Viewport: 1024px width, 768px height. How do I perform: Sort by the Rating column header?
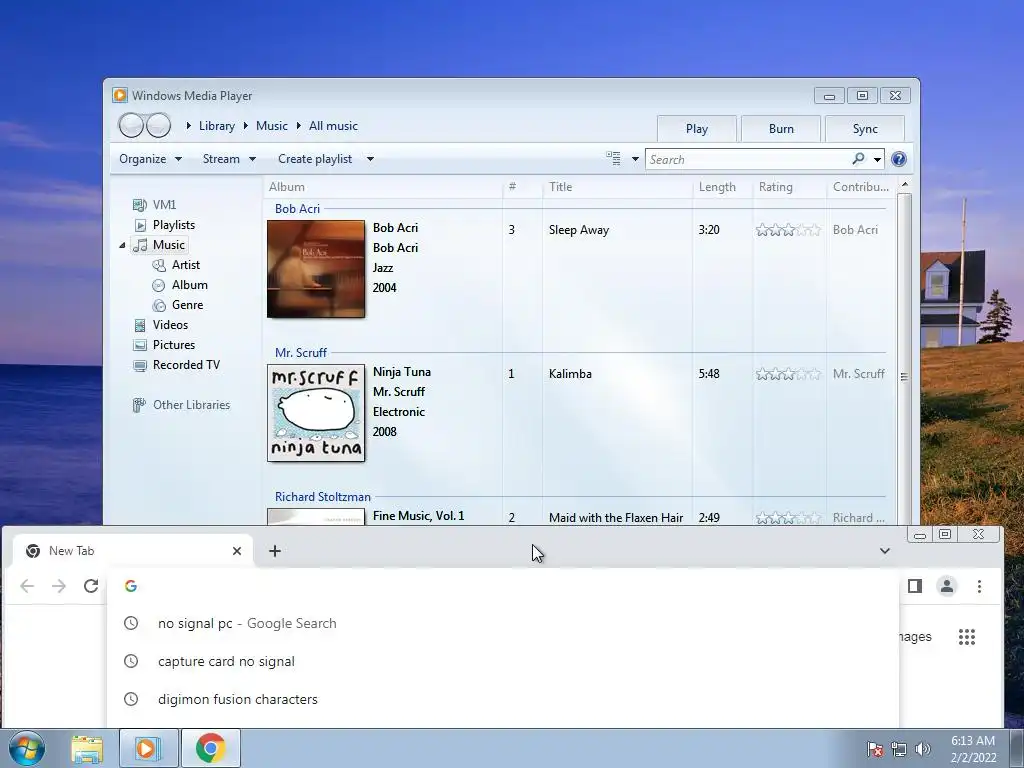[x=789, y=187]
